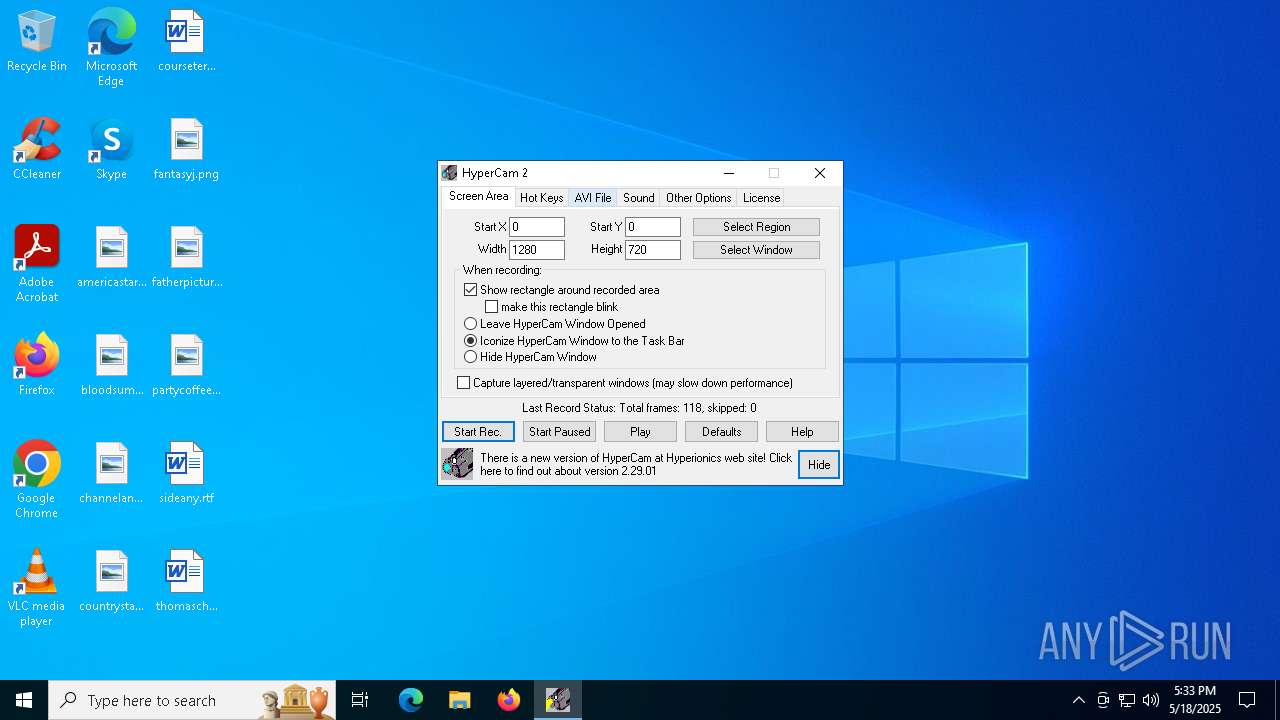
Task: Open Microsoft Edge desktop shortcut
Action: pos(111,48)
